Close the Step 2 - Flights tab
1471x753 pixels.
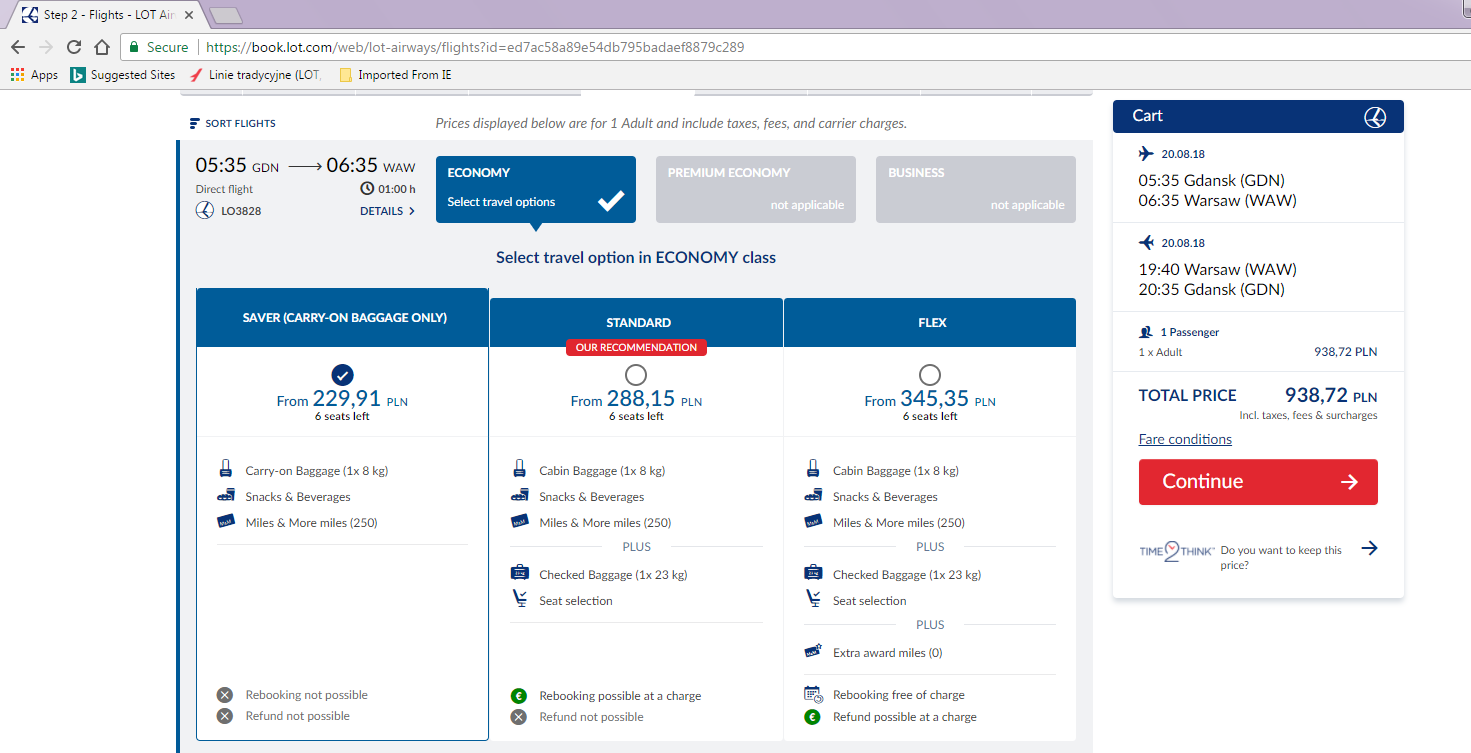click(190, 15)
